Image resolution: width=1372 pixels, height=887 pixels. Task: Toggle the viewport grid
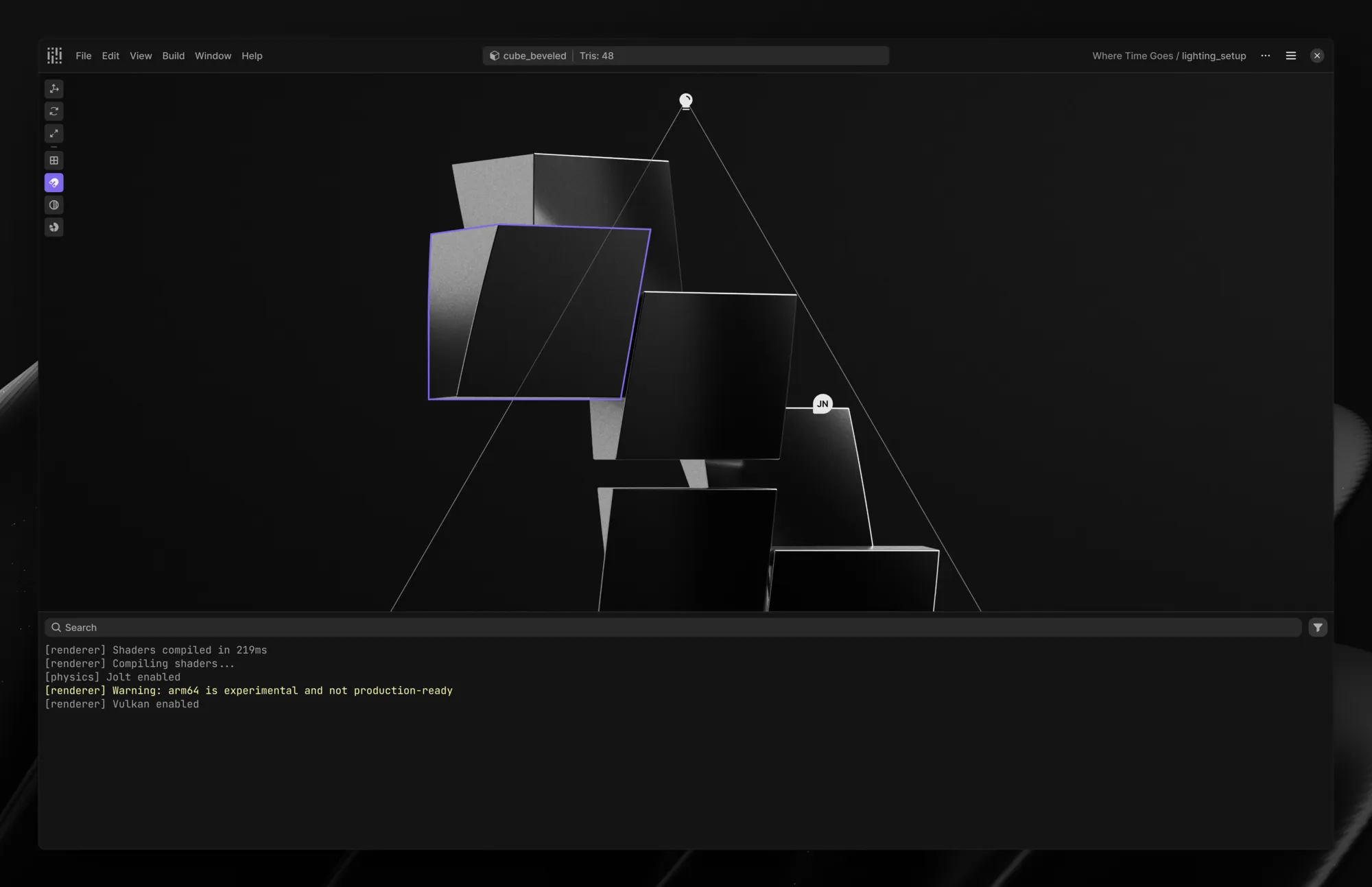(x=54, y=161)
